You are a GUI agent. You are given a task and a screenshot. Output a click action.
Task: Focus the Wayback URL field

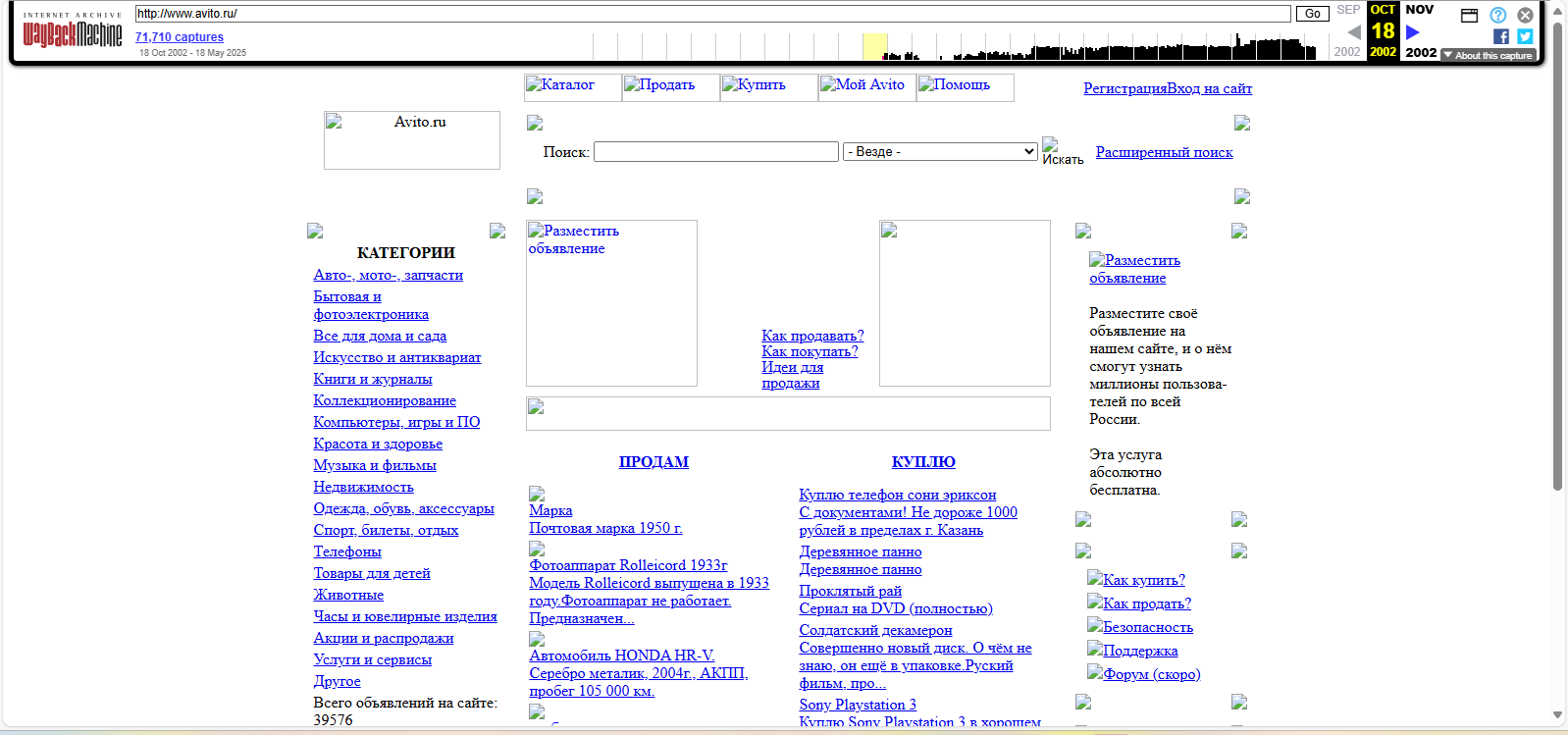[712, 14]
